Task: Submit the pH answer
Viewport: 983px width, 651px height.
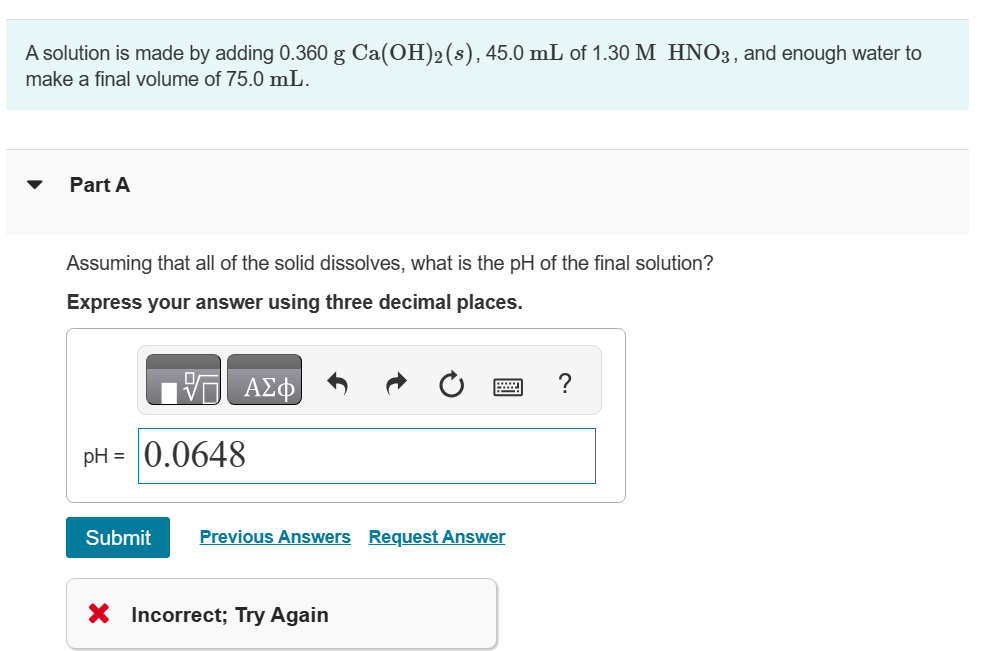Action: pos(117,537)
